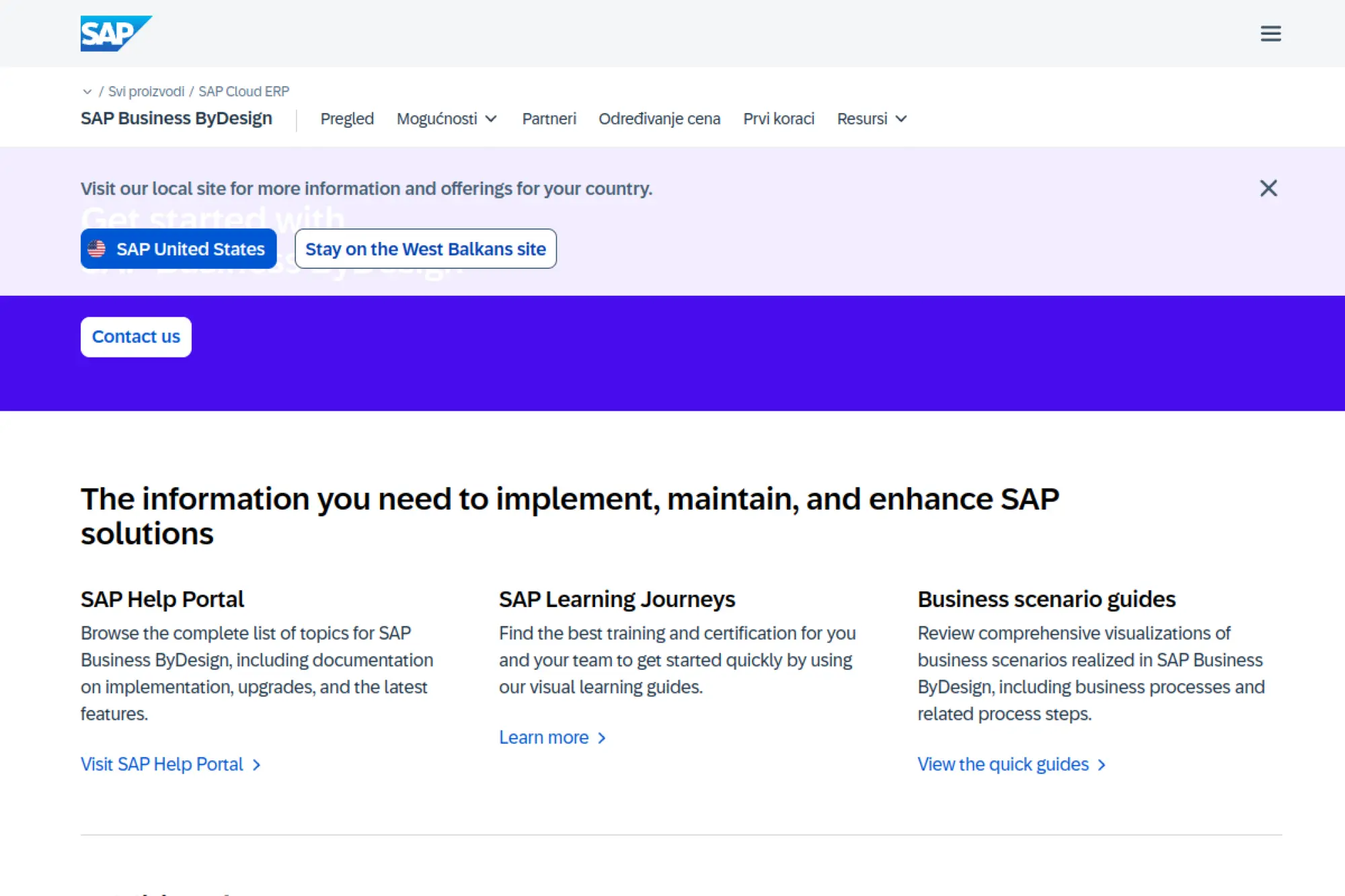Image resolution: width=1345 pixels, height=896 pixels.
Task: Dismiss the country banner with the X icon
Action: click(x=1268, y=189)
